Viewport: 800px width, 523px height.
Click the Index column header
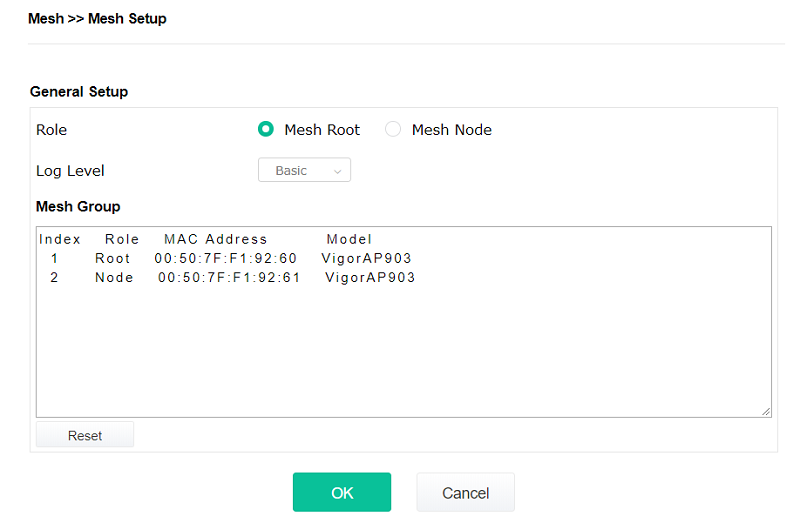click(60, 239)
